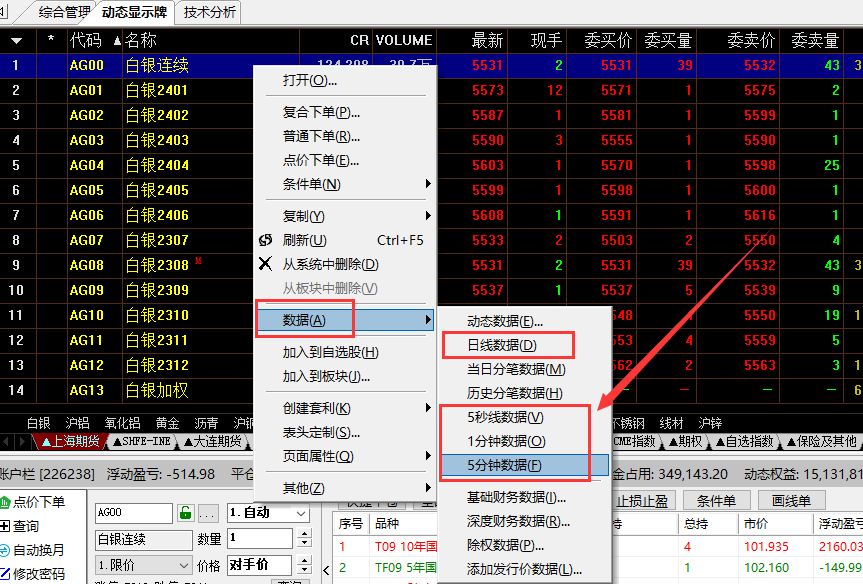Click the 数量 quantity input field
This screenshot has height=584, width=863.
pyautogui.click(x=260, y=538)
